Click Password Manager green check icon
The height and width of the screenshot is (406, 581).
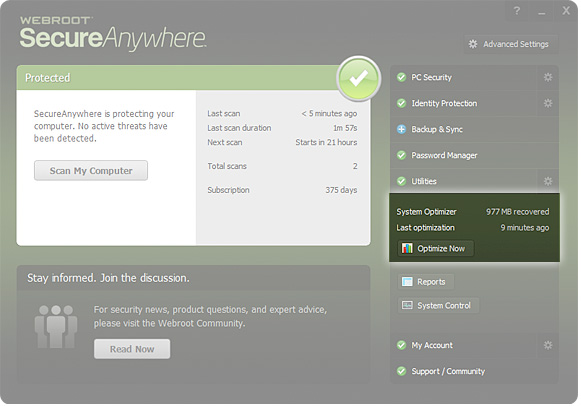pyautogui.click(x=401, y=155)
